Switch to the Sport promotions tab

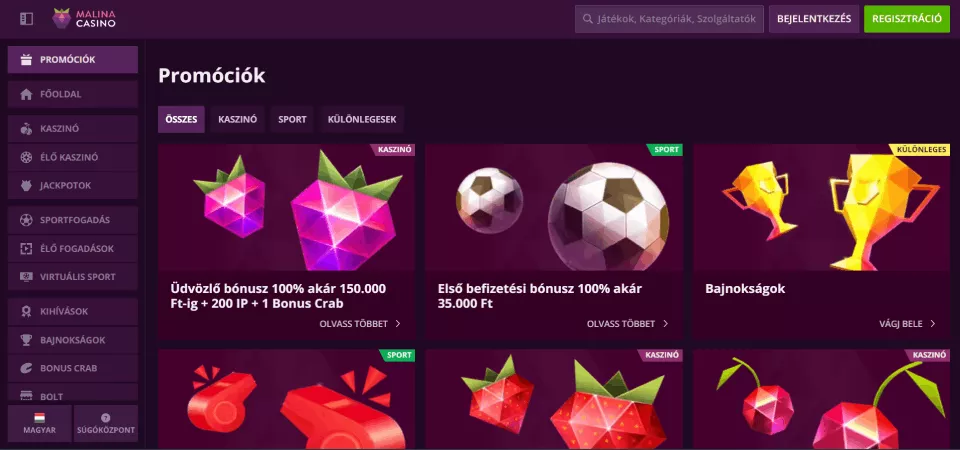pos(292,119)
